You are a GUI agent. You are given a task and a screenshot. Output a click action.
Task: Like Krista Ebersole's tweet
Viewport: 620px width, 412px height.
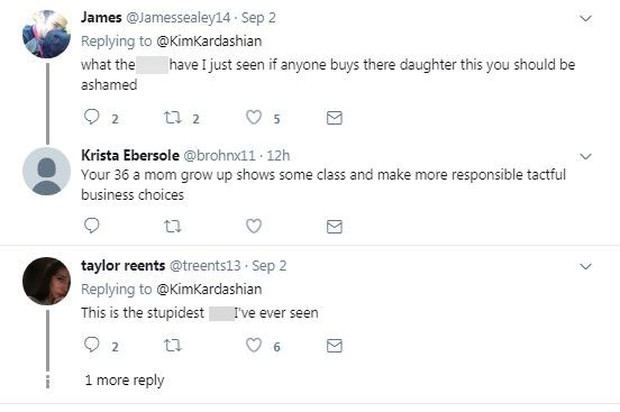253,226
